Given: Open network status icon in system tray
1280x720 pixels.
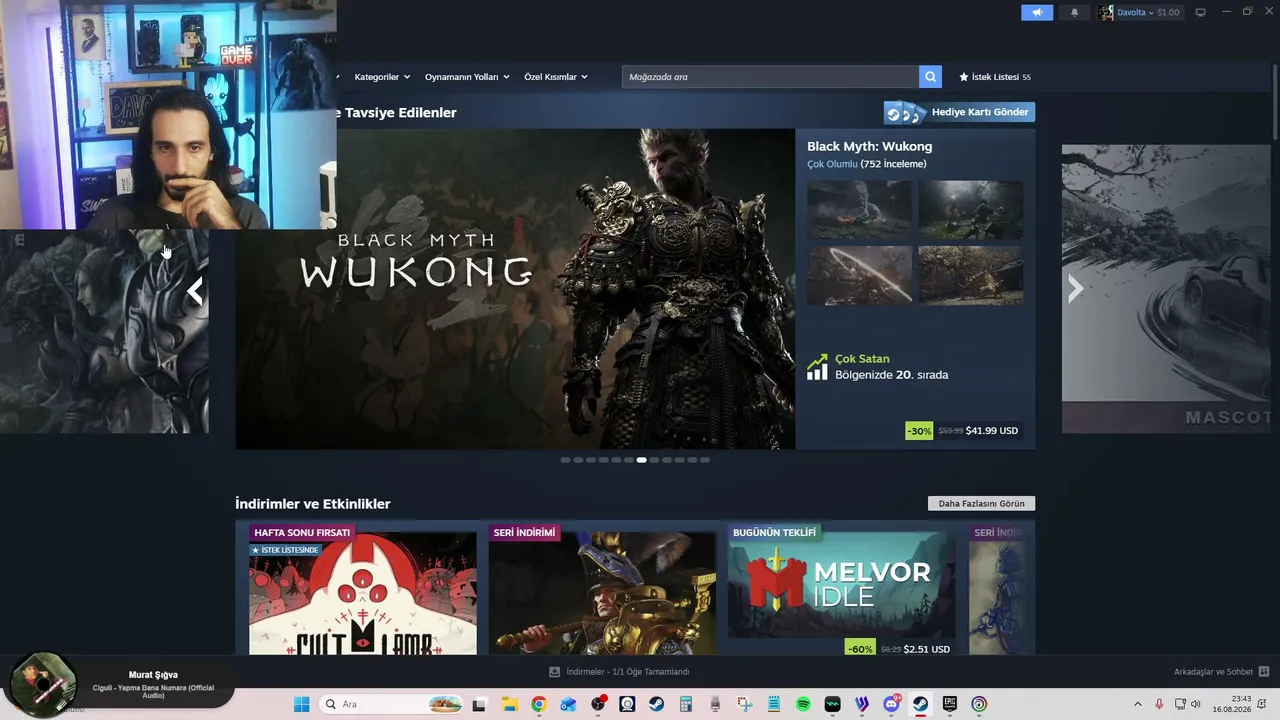Looking at the screenshot, I should (1179, 704).
